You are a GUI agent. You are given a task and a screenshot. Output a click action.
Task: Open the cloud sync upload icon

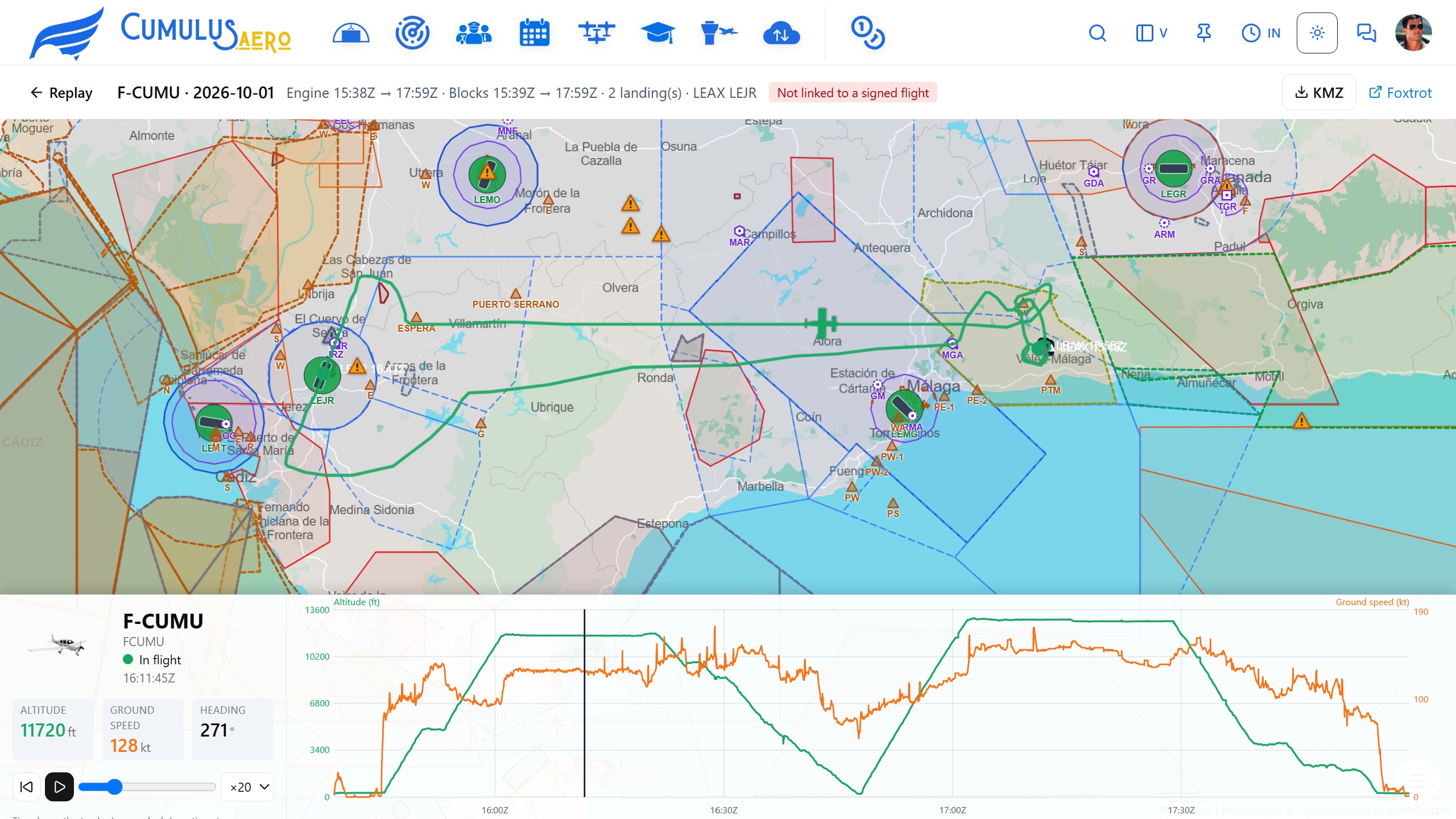(x=781, y=33)
